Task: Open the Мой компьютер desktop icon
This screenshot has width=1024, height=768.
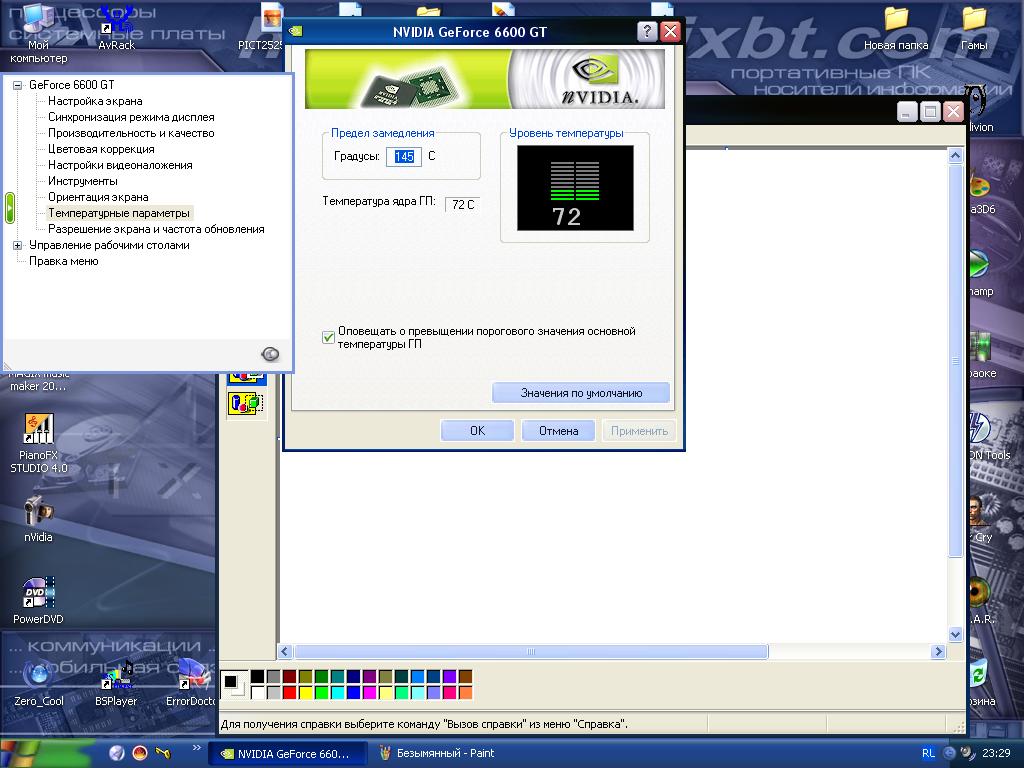Action: (38, 33)
